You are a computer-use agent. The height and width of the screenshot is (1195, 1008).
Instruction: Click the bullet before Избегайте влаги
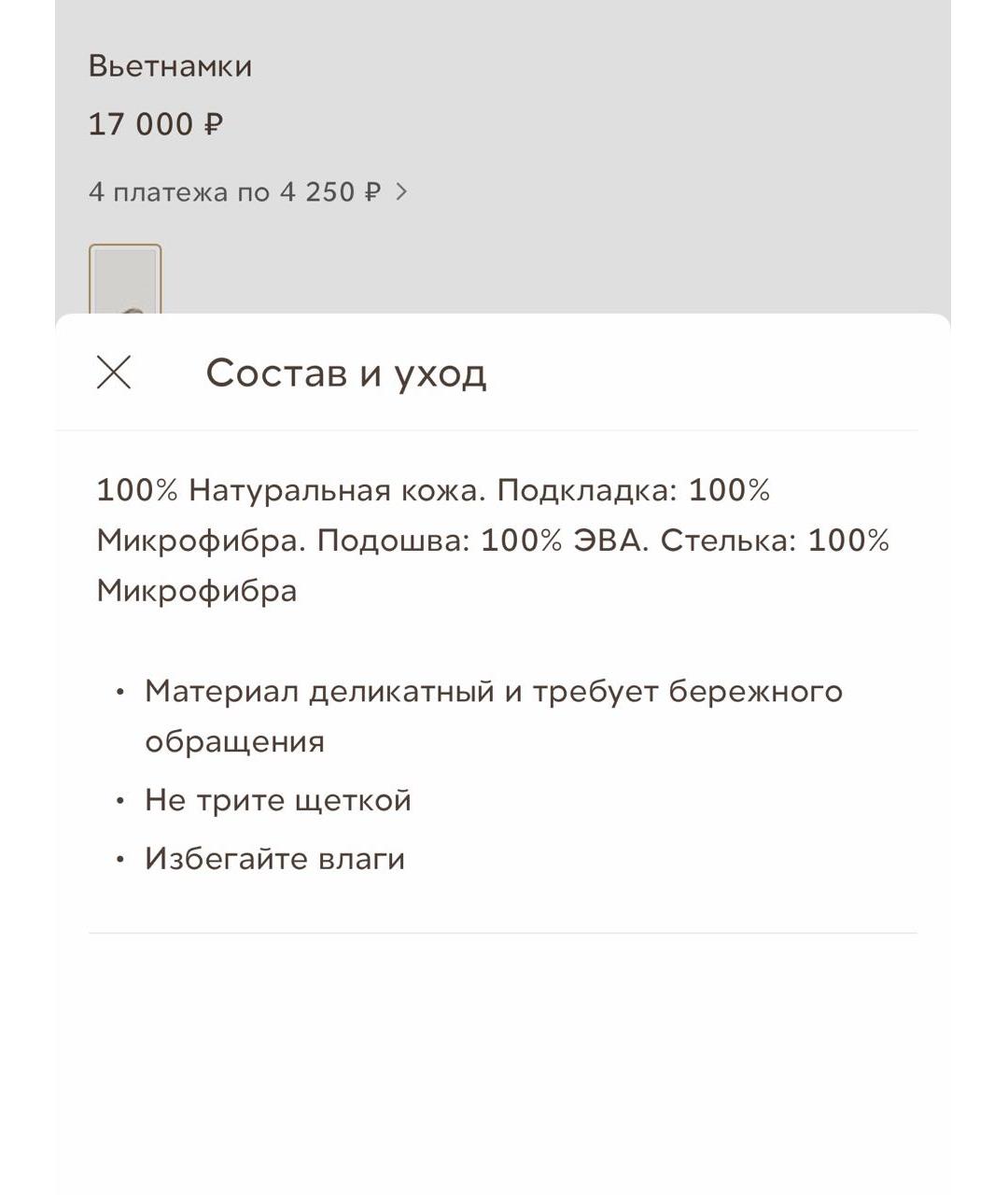pos(119,860)
